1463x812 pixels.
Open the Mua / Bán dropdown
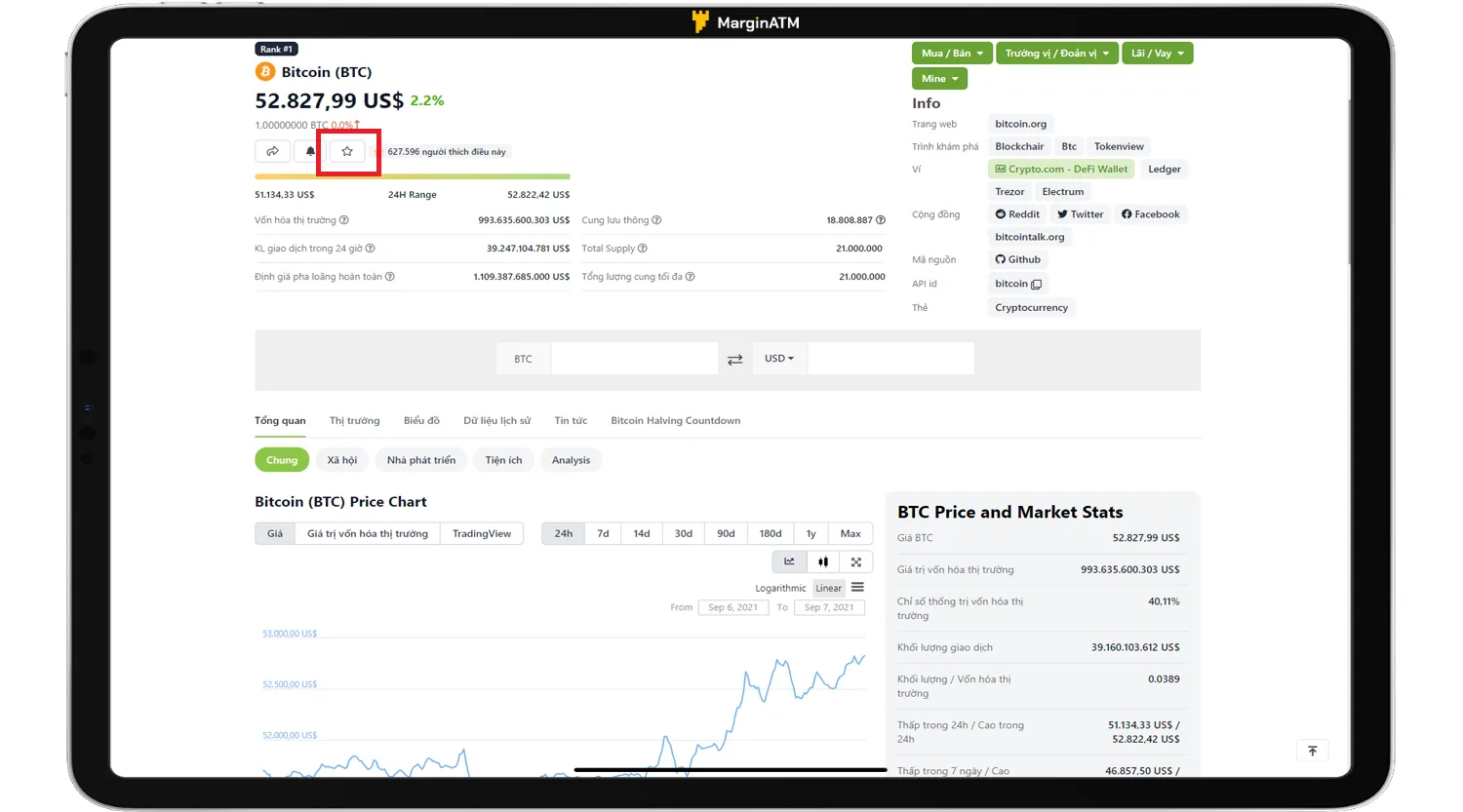pyautogui.click(x=953, y=54)
